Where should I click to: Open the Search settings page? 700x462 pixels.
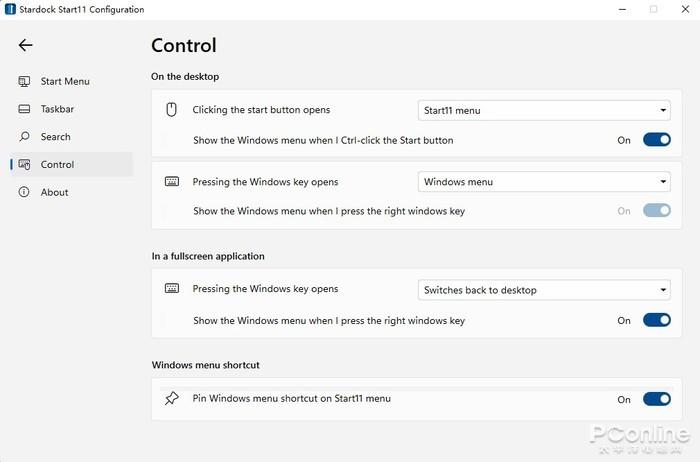55,137
